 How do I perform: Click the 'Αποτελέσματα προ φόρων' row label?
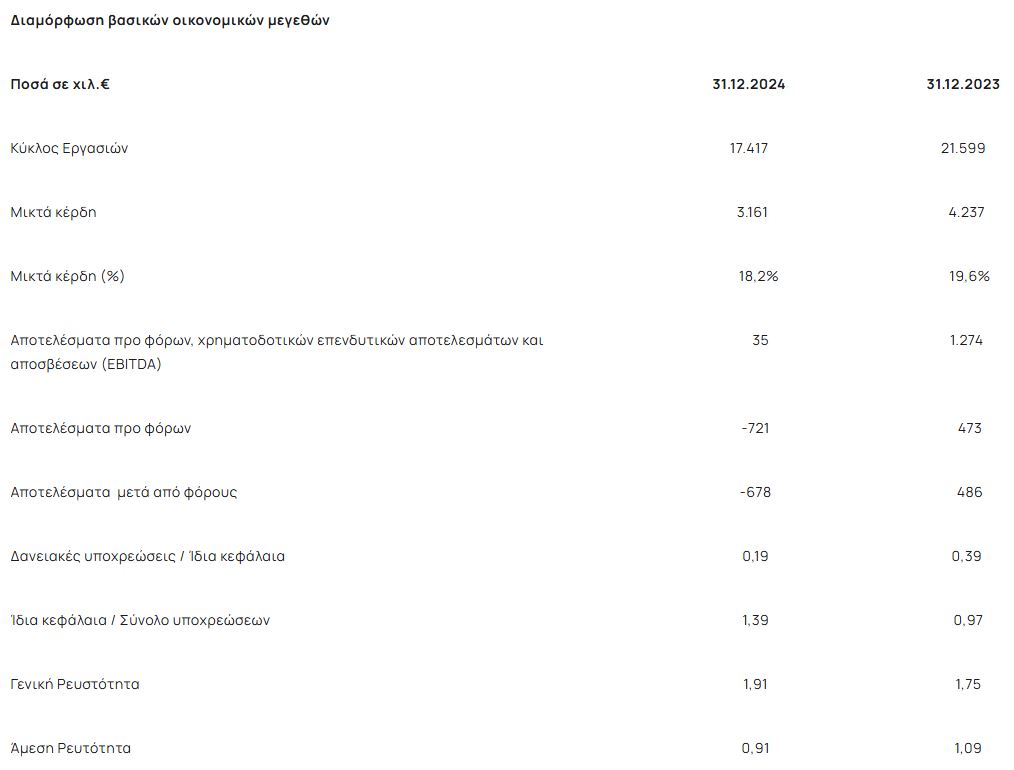click(x=100, y=428)
